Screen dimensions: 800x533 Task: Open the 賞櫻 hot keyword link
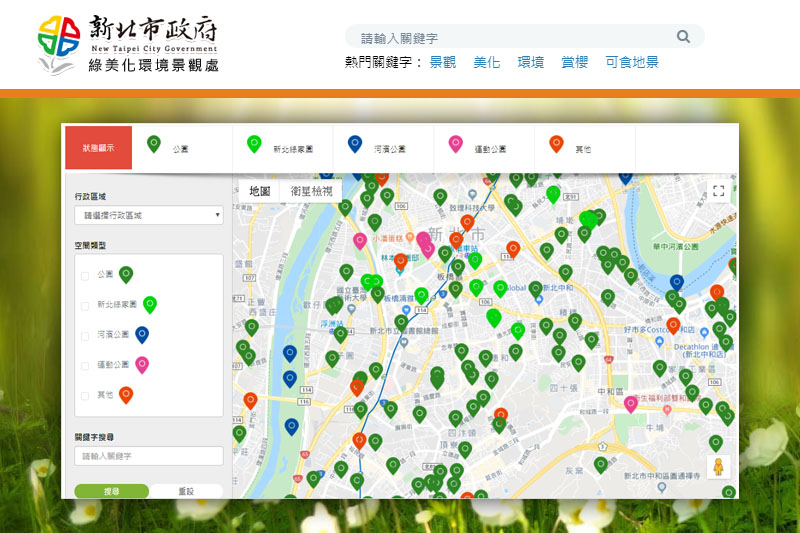575,62
